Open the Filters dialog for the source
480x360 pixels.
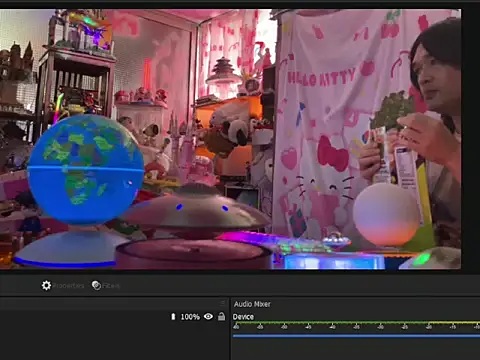coord(106,286)
